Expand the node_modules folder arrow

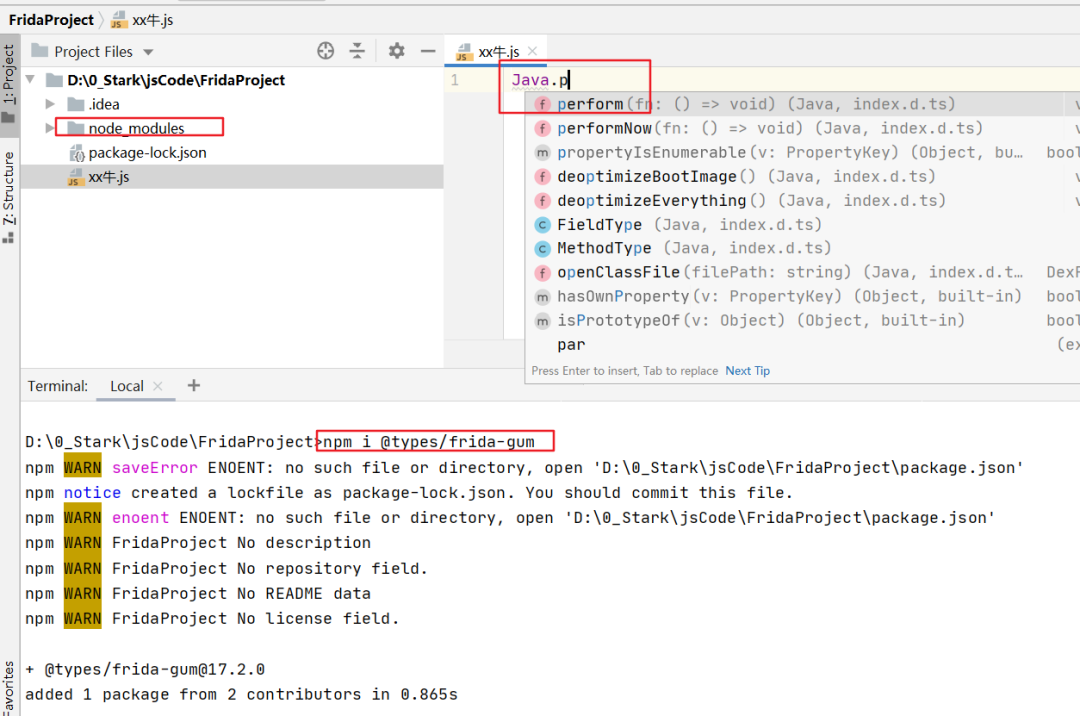click(x=49, y=128)
